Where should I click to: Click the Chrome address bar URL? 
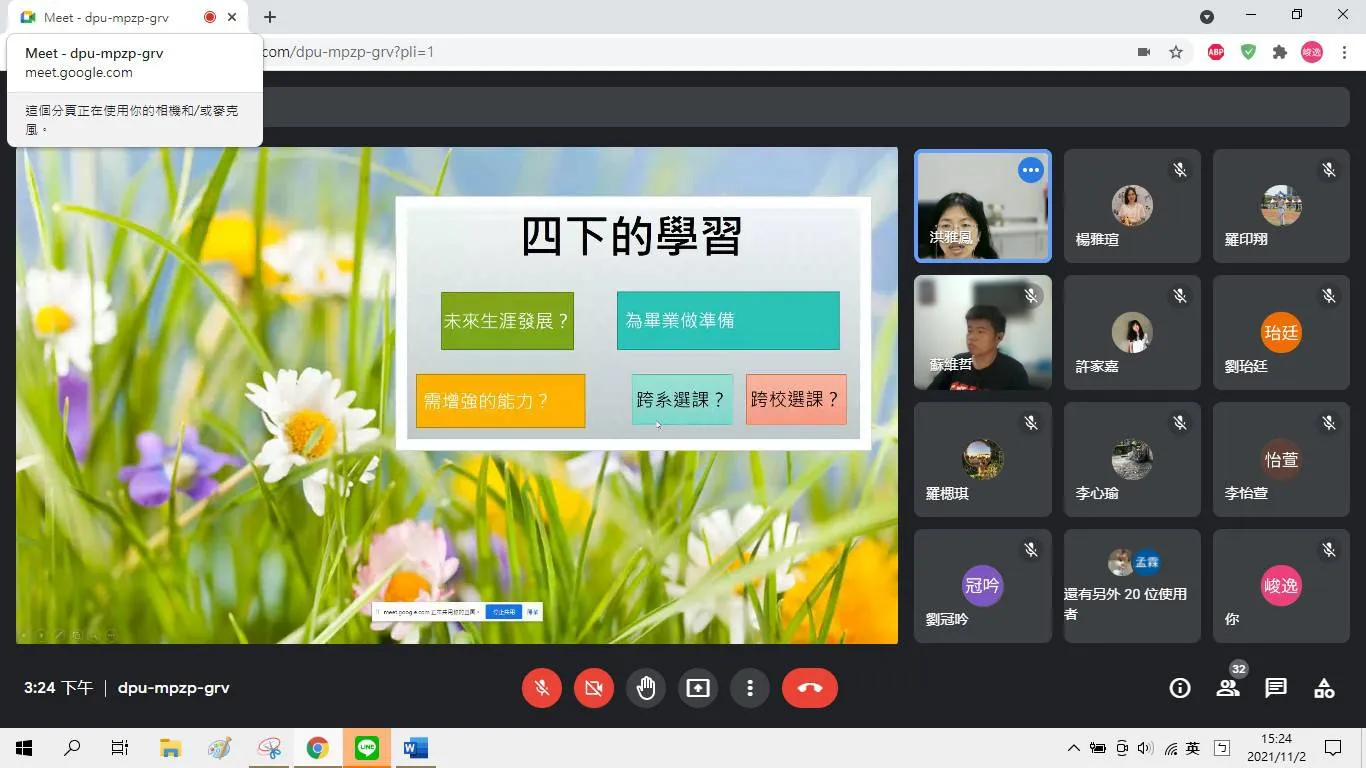pyautogui.click(x=349, y=52)
